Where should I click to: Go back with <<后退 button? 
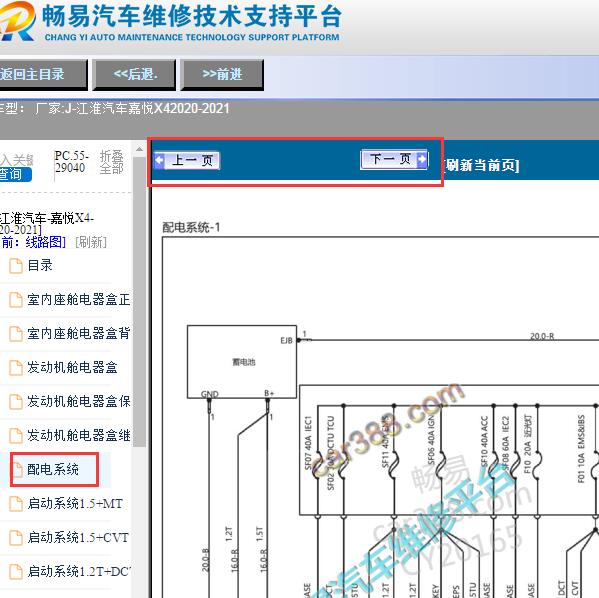tap(134, 75)
